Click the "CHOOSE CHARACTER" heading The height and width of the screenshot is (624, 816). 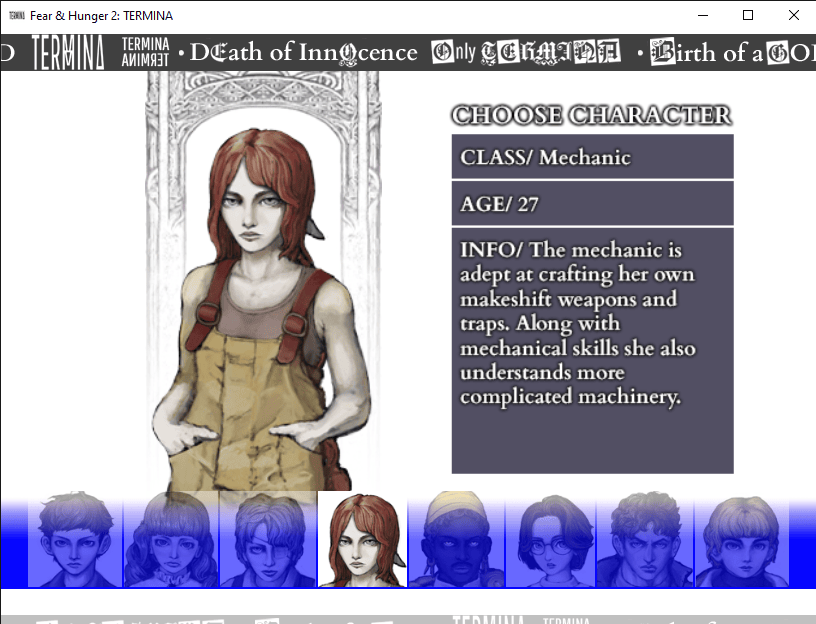click(592, 115)
